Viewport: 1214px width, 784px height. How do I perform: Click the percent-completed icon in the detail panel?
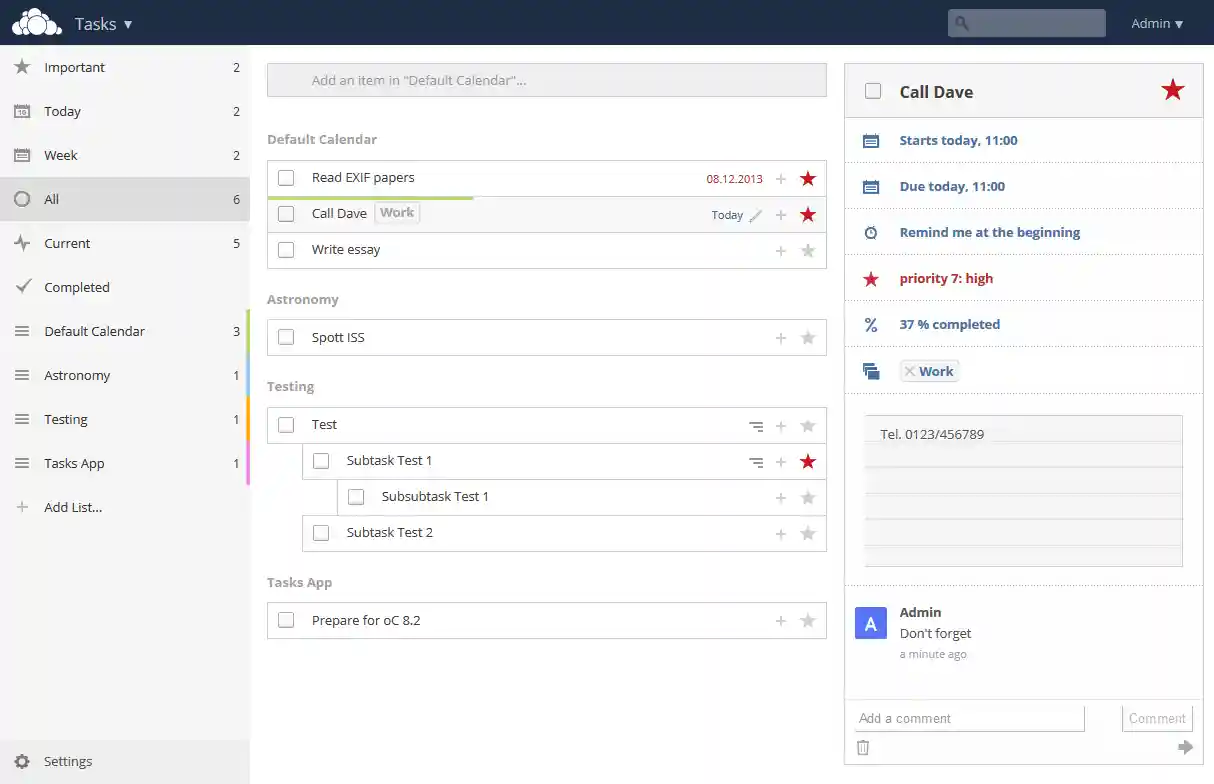coord(870,324)
